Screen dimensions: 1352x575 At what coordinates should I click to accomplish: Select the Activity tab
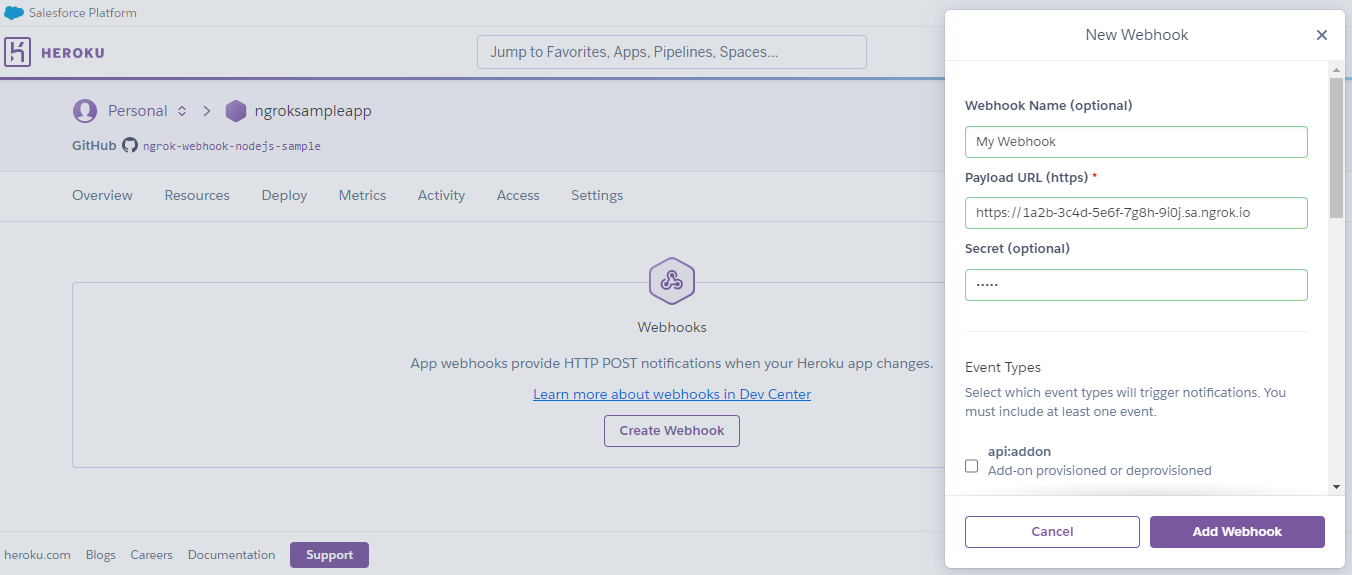pyautogui.click(x=441, y=196)
